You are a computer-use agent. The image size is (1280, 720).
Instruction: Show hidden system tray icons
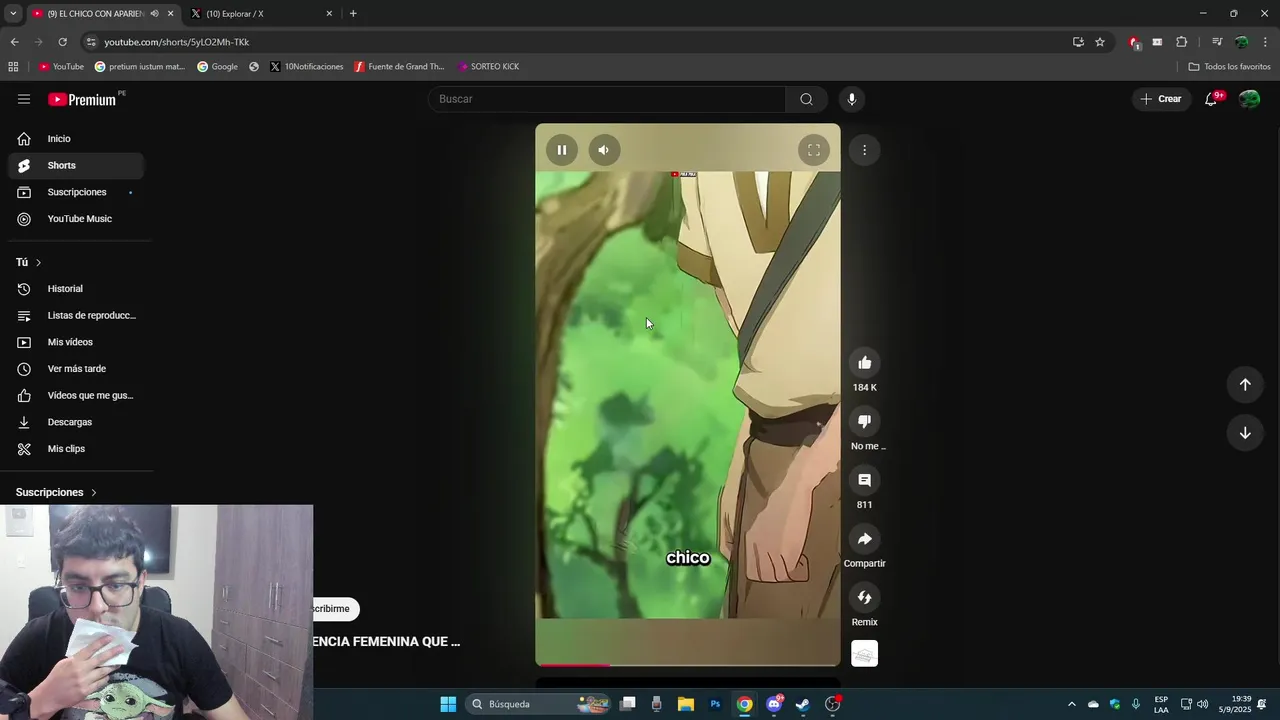[1072, 704]
